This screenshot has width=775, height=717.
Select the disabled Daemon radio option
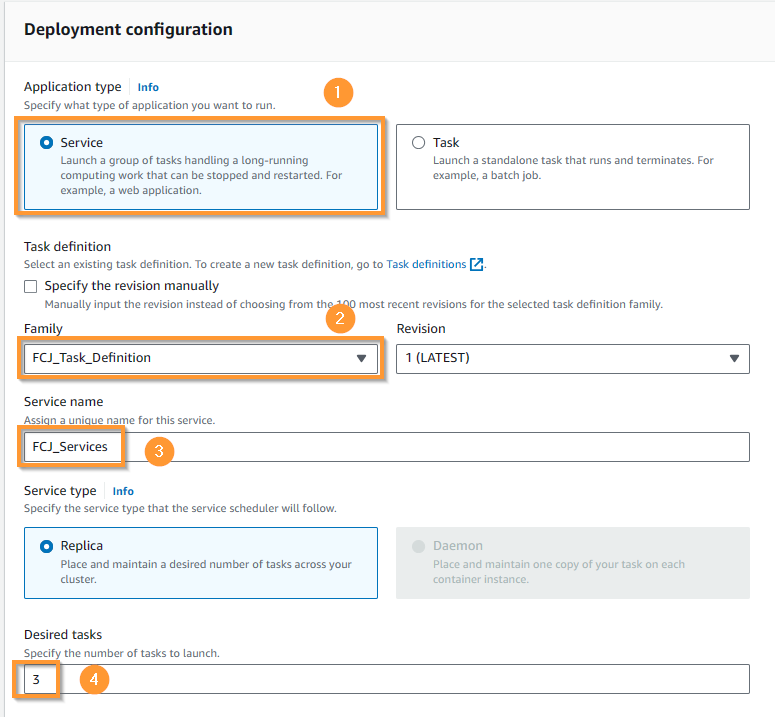pyautogui.click(x=418, y=547)
